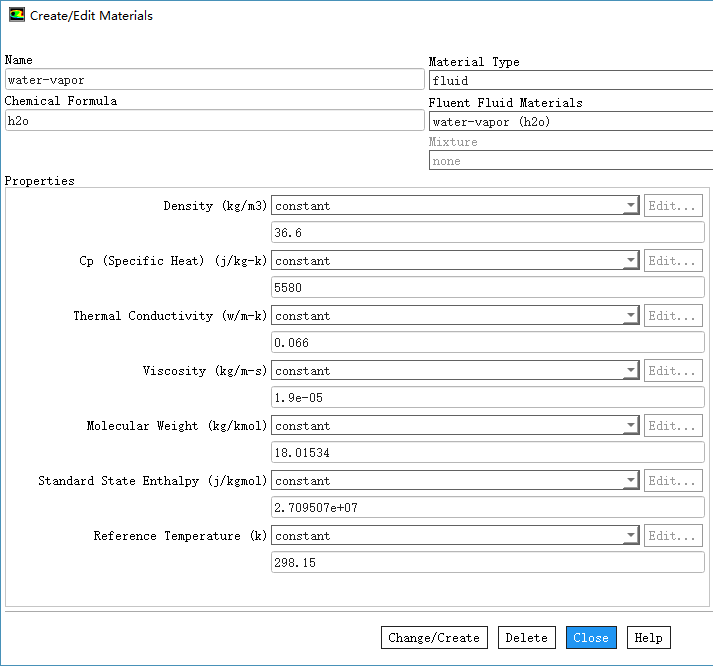This screenshot has width=713, height=666.
Task: Click the Fluent app icon in title bar
Action: (16, 16)
